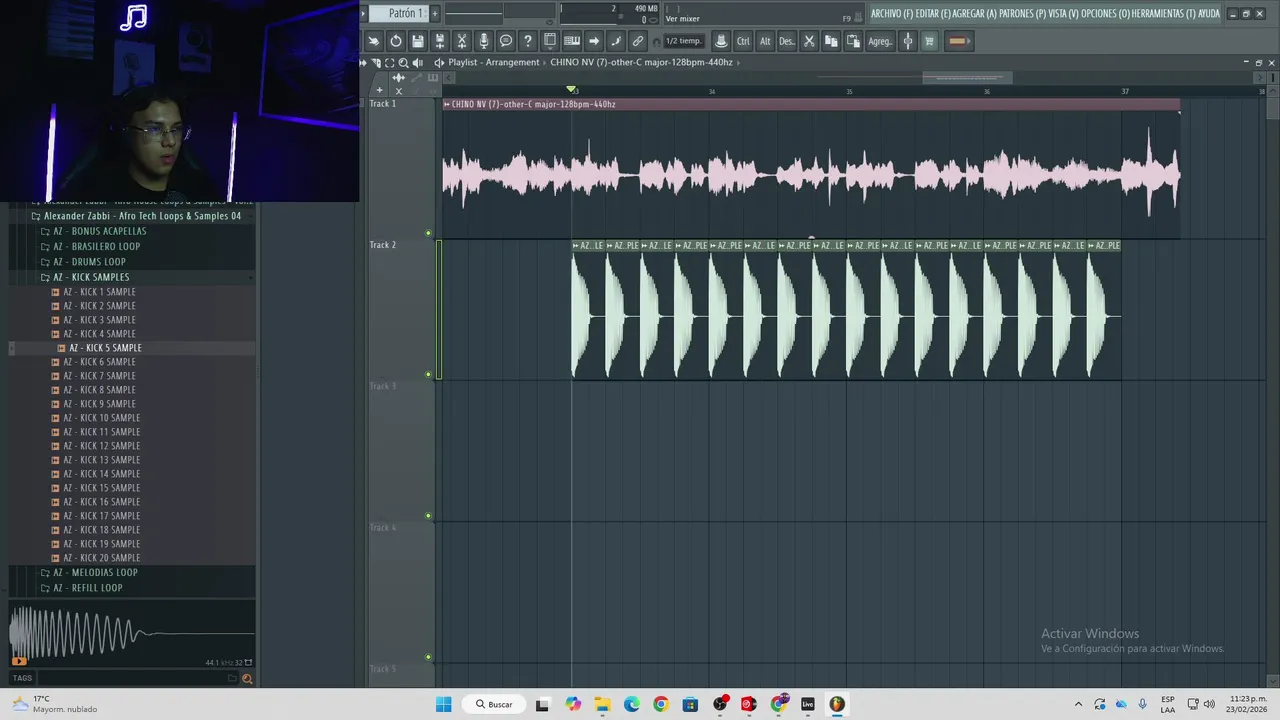Open the FL Studio taskbar icon
1280x720 pixels.
tap(837, 704)
